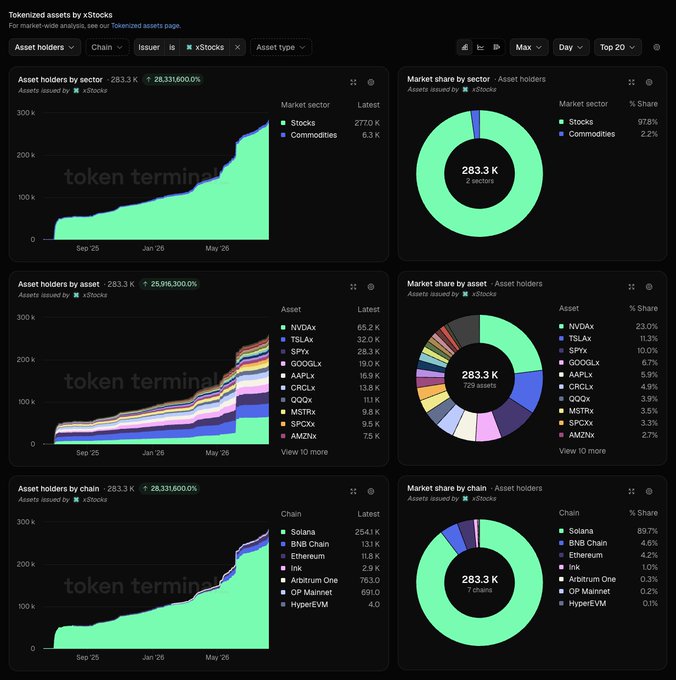Click the orange swatch beside SPCXx in Market share by asset

[x=561, y=423]
